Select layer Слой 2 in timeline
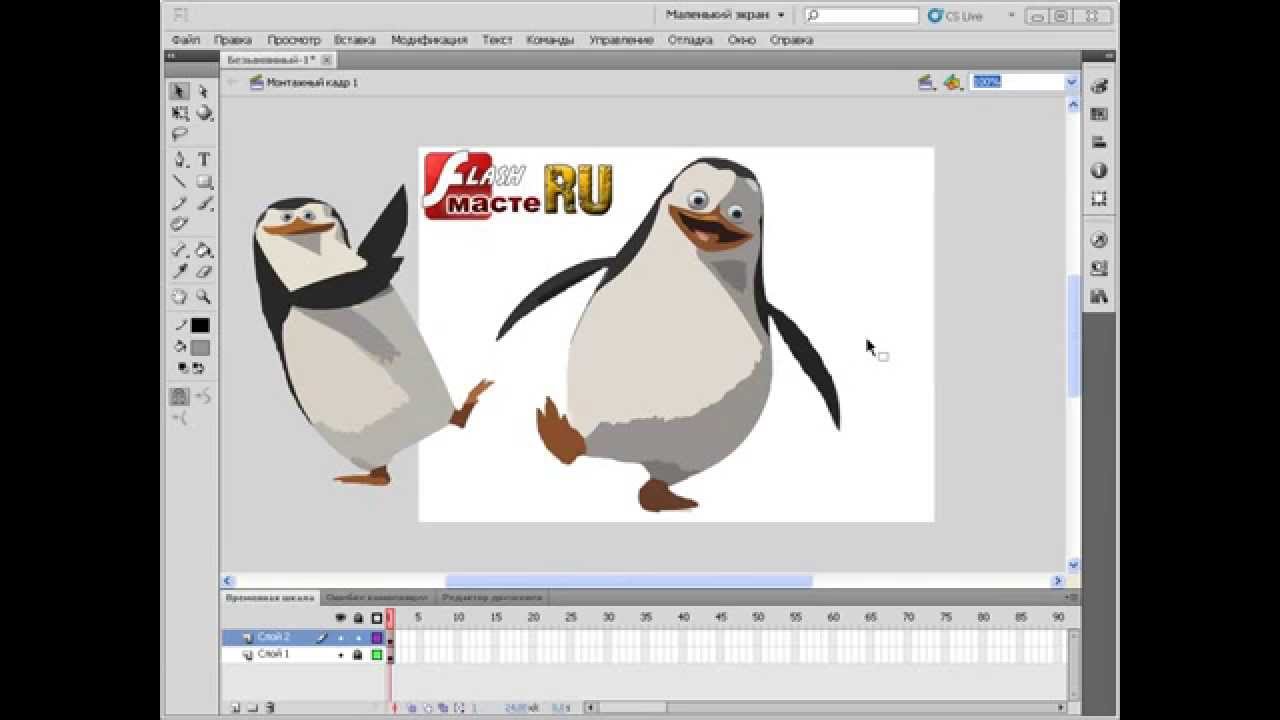The width and height of the screenshot is (1280, 720). 273,637
